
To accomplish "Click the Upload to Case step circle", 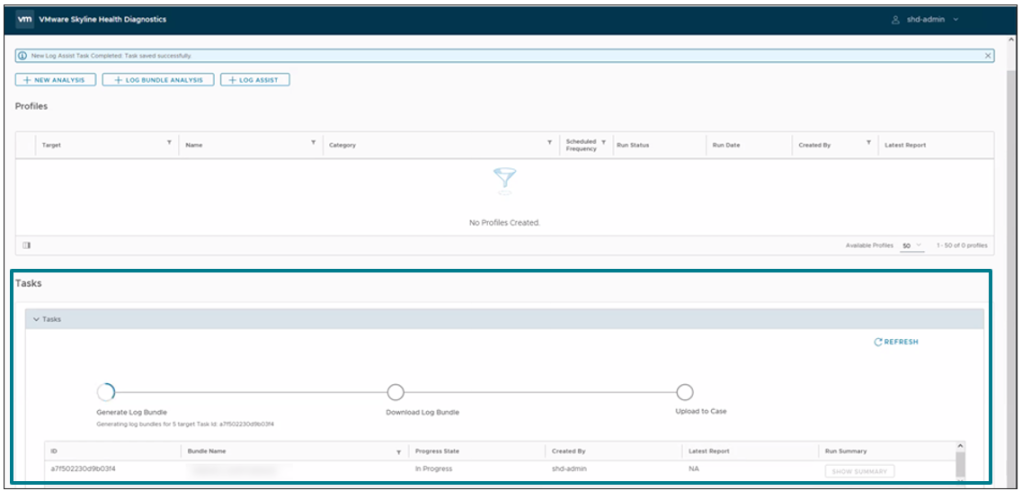I will 684,392.
